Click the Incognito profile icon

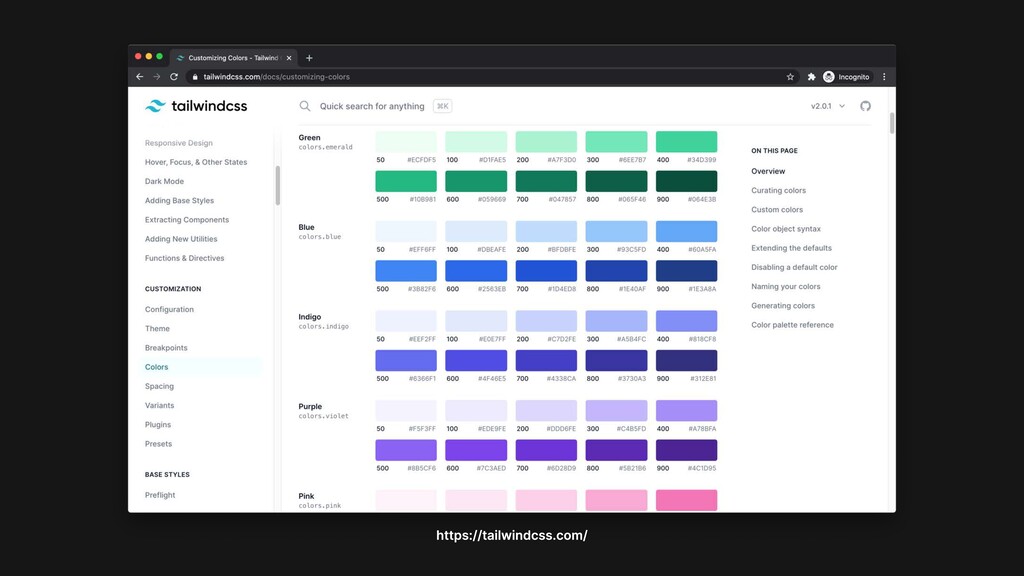click(x=829, y=77)
